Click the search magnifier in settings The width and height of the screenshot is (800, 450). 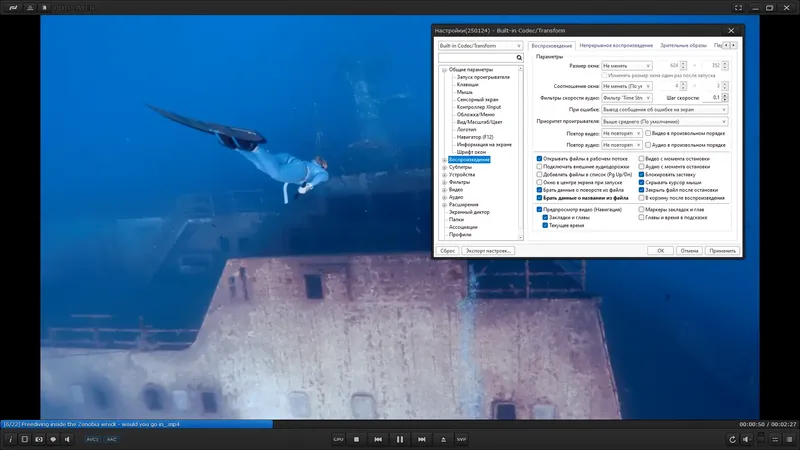click(519, 58)
